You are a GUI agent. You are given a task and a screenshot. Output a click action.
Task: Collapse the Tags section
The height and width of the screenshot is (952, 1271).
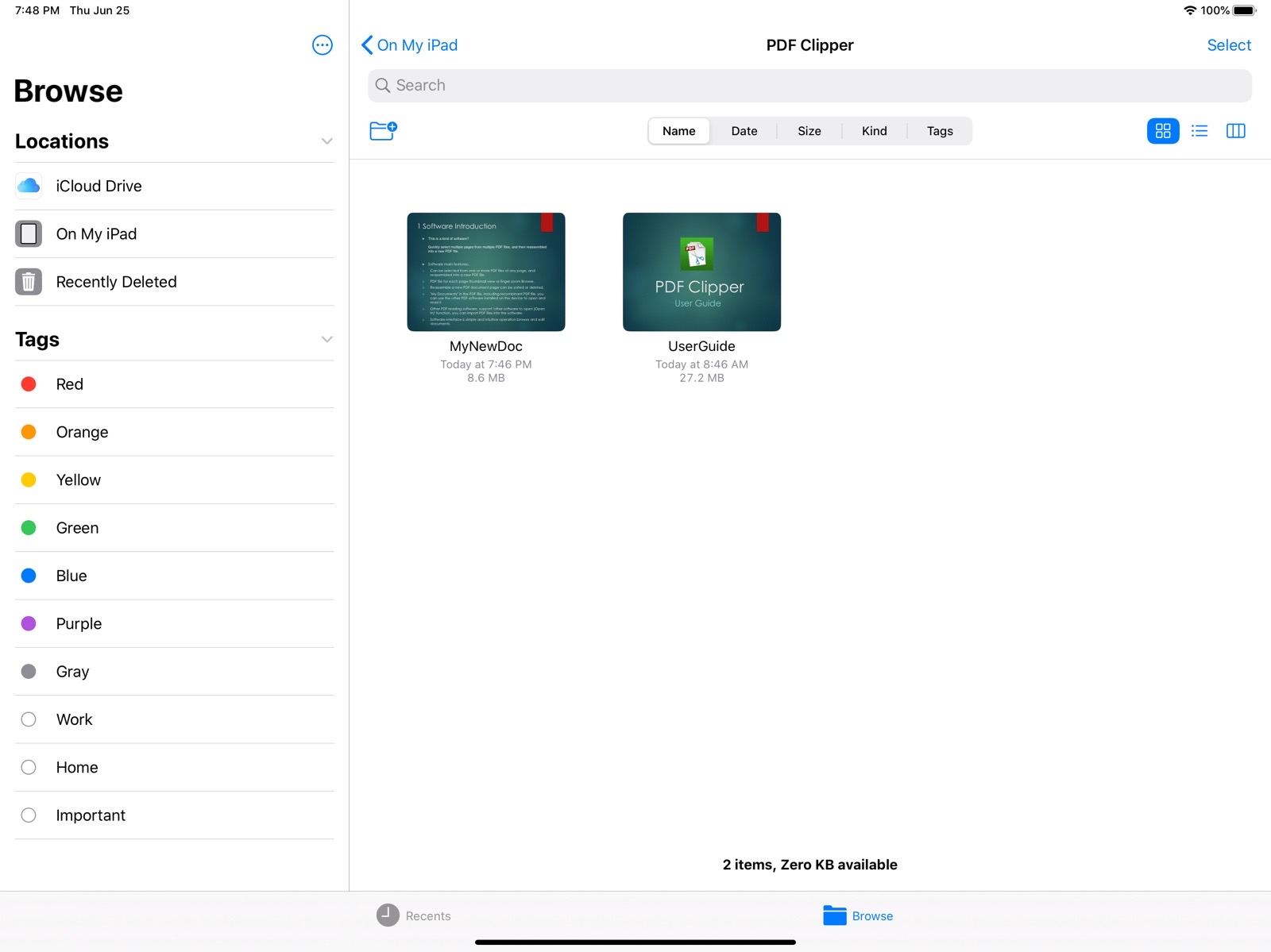(x=326, y=340)
